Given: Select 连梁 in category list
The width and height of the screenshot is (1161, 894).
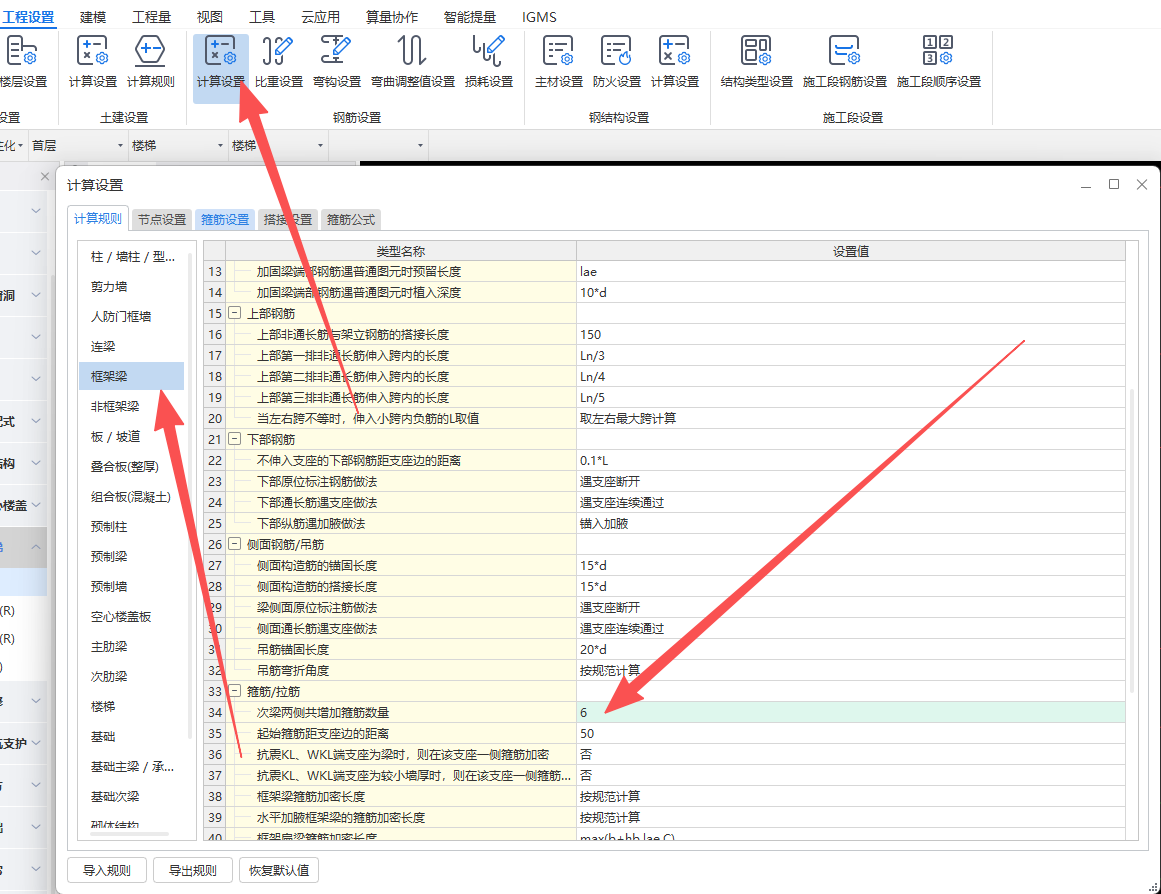Looking at the screenshot, I should 133,347.
